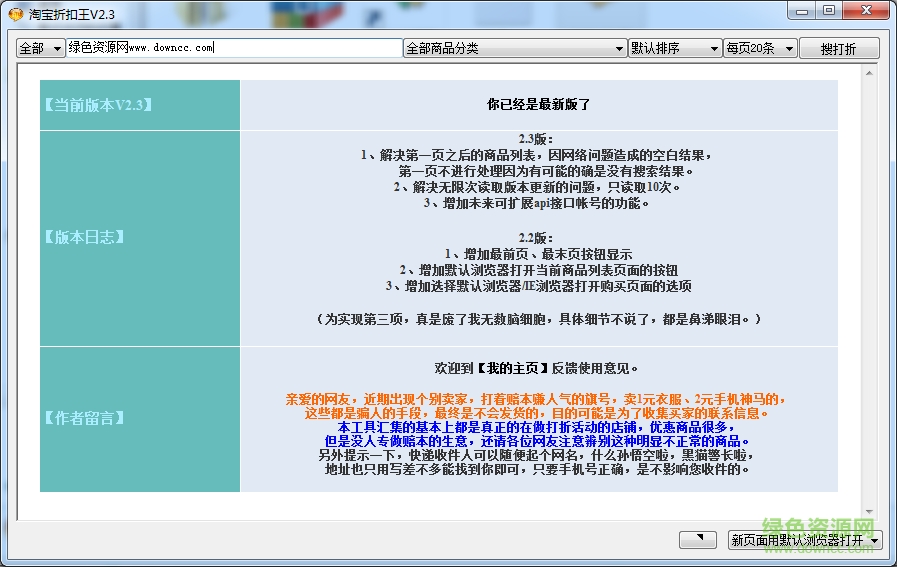
Task: Click the text 你已经是最新版了
Action: 538,104
